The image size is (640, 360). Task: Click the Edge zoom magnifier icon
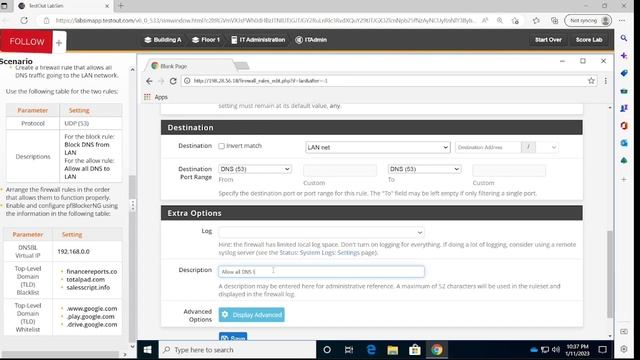[500, 20]
